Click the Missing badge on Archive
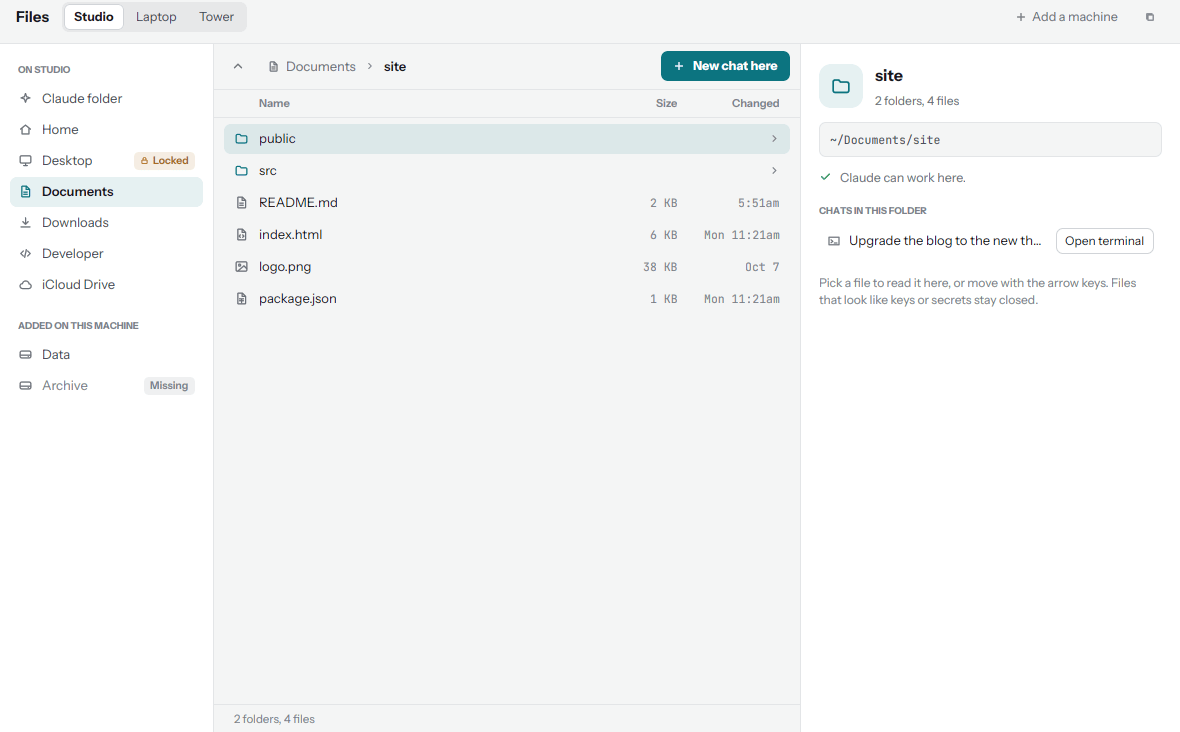Screen dimensions: 1180x732 [169, 385]
